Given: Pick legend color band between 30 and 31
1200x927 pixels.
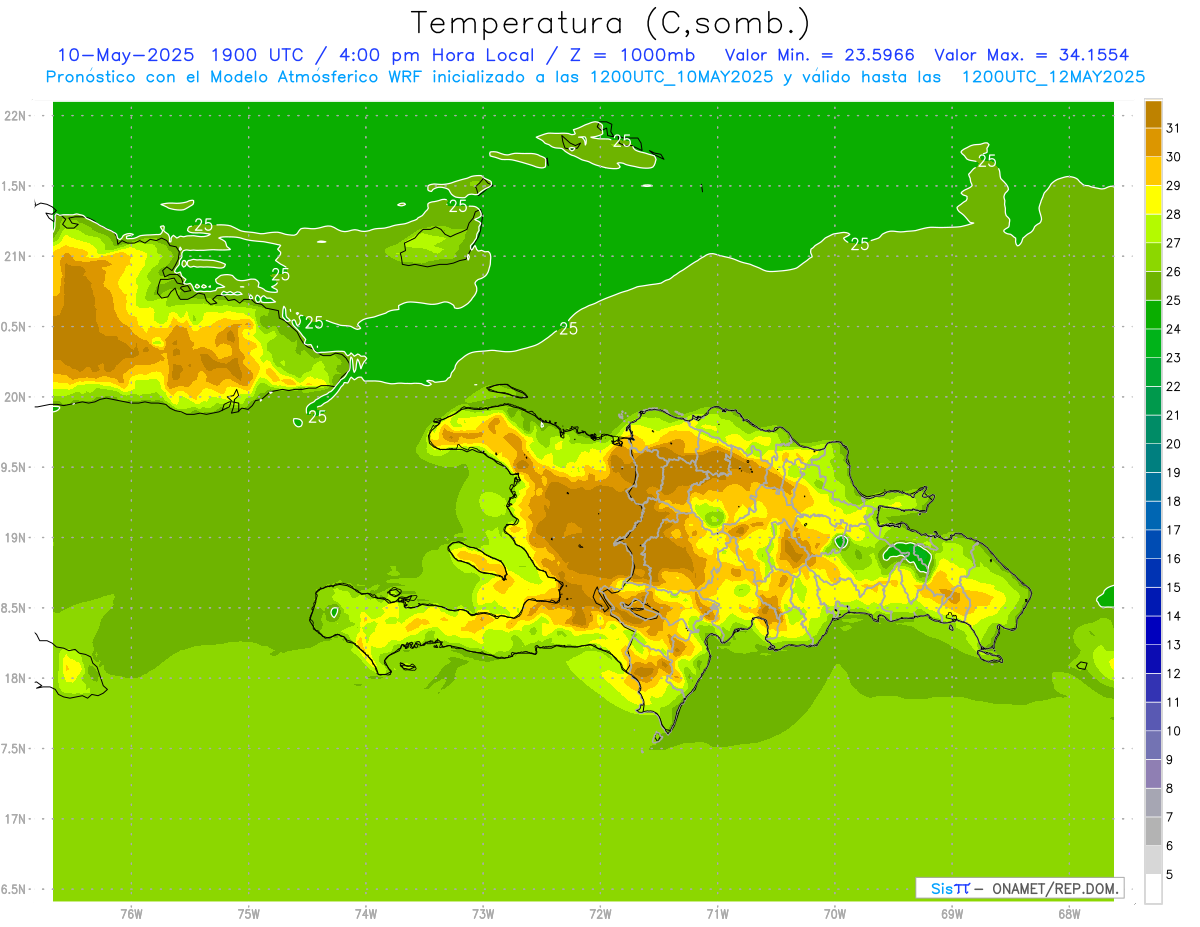Looking at the screenshot, I should 1153,142.
